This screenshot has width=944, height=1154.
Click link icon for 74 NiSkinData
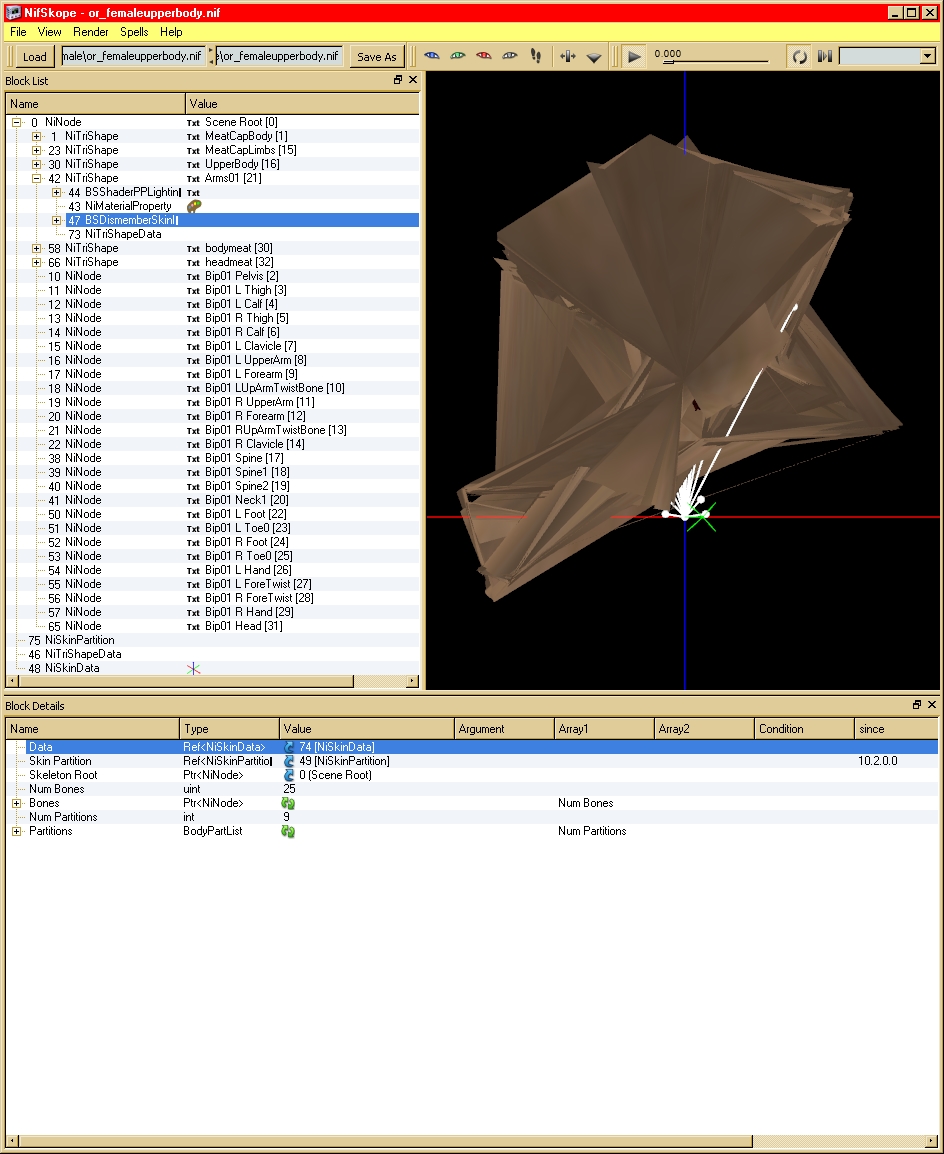point(288,747)
